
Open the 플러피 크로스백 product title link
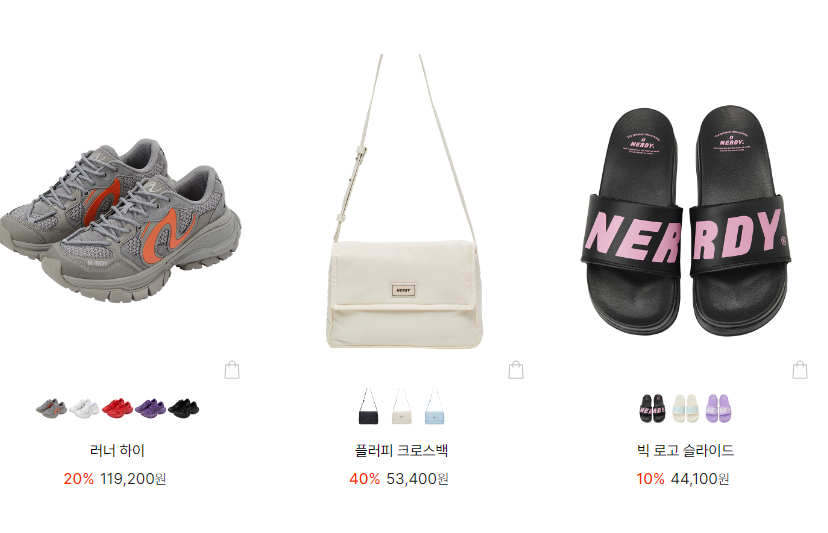click(x=401, y=451)
